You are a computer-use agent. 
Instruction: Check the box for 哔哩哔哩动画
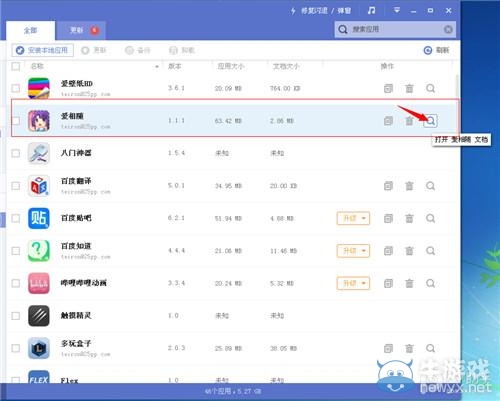coord(16,283)
